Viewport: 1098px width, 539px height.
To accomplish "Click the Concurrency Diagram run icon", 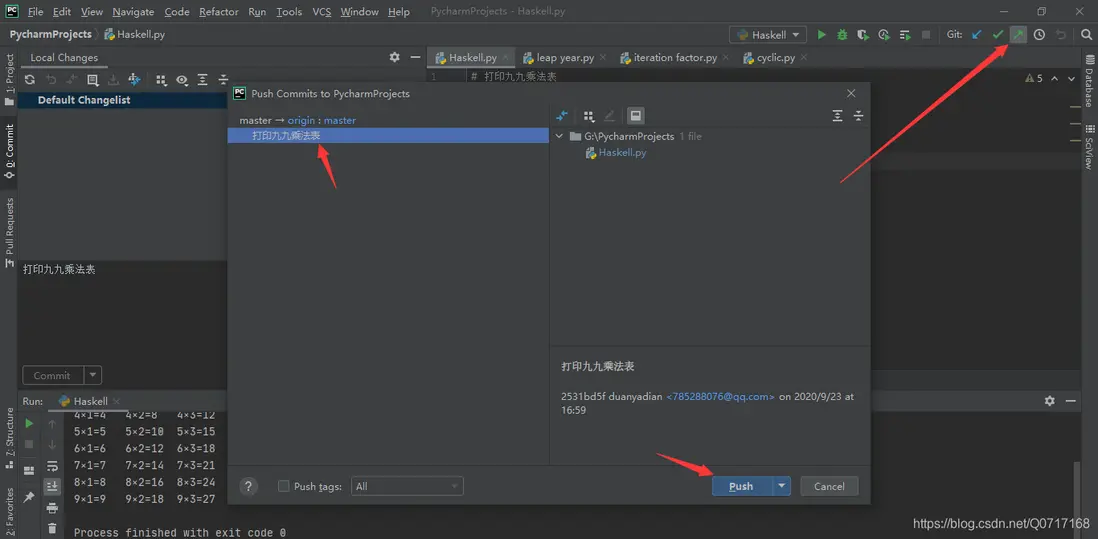I will [x=905, y=34].
